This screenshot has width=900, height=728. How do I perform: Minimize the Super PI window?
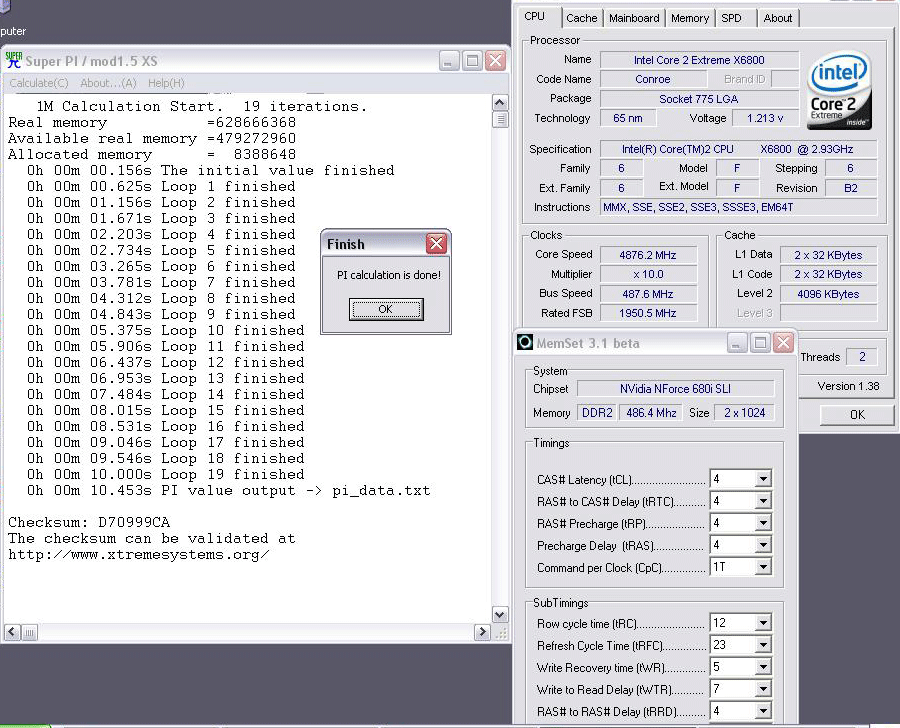(x=449, y=60)
